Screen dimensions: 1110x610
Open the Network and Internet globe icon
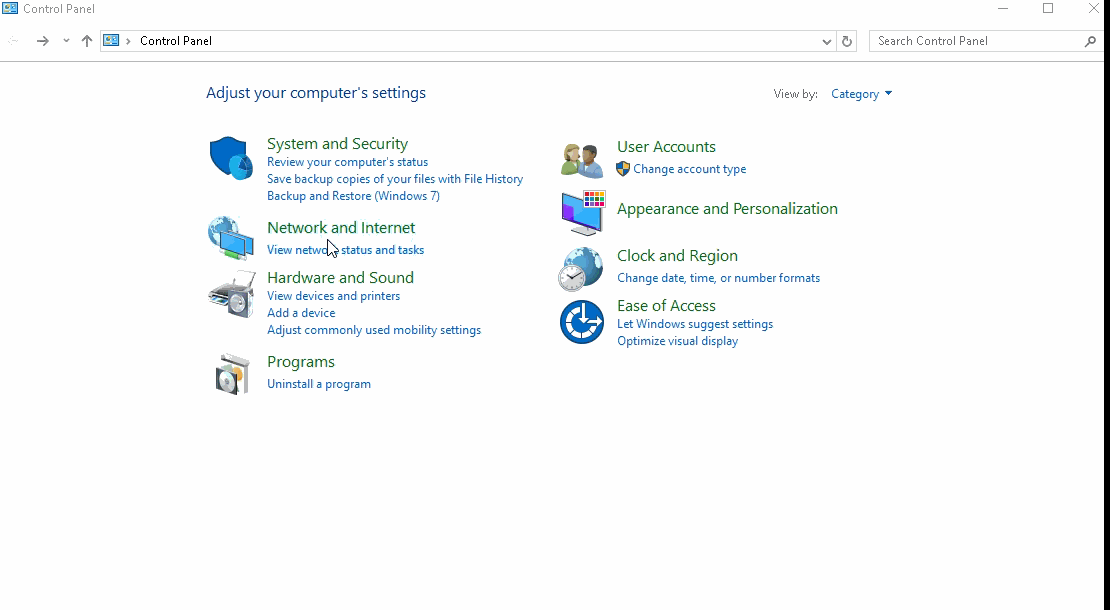(x=231, y=238)
